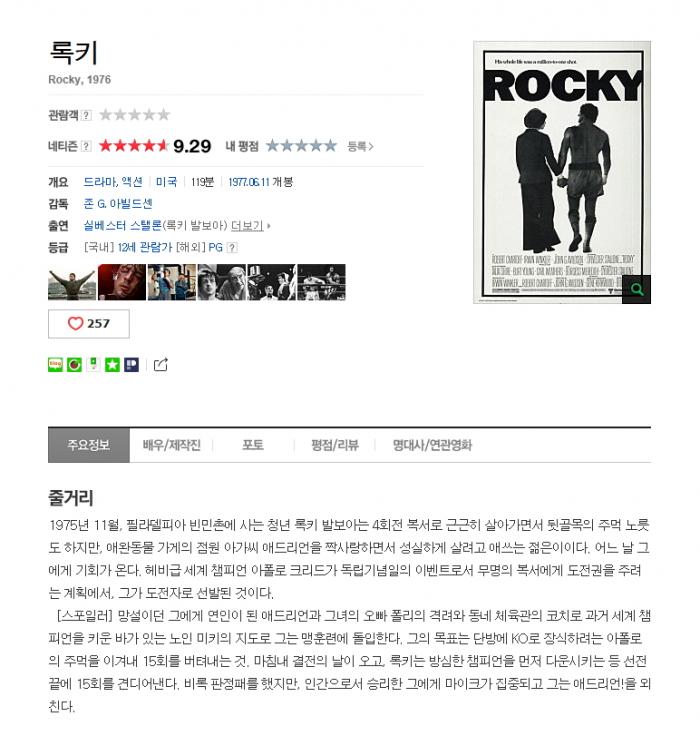
Task: Click help icon next to 네티즌
Action: (x=86, y=146)
